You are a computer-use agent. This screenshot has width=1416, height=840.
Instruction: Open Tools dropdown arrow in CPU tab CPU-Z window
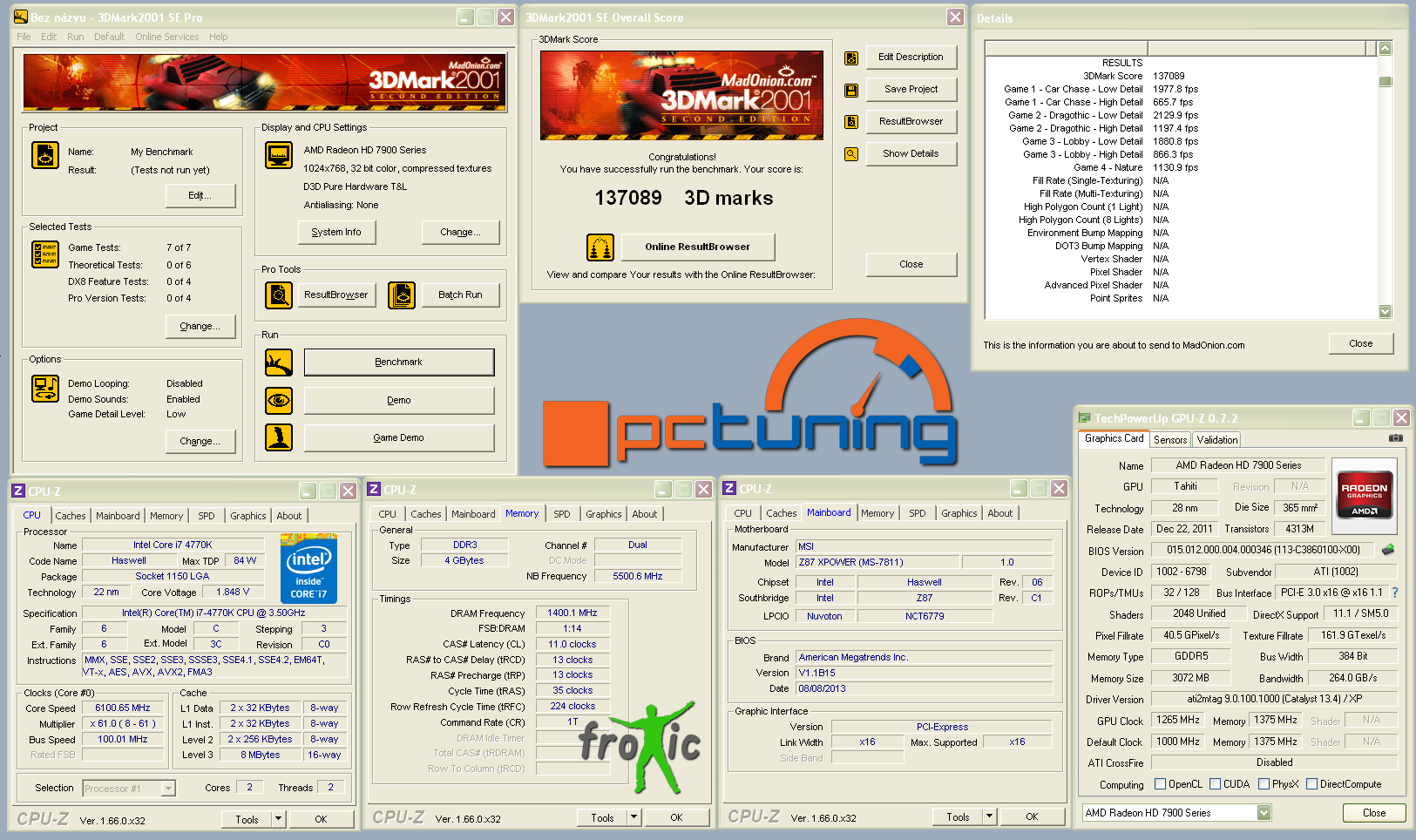[x=278, y=819]
